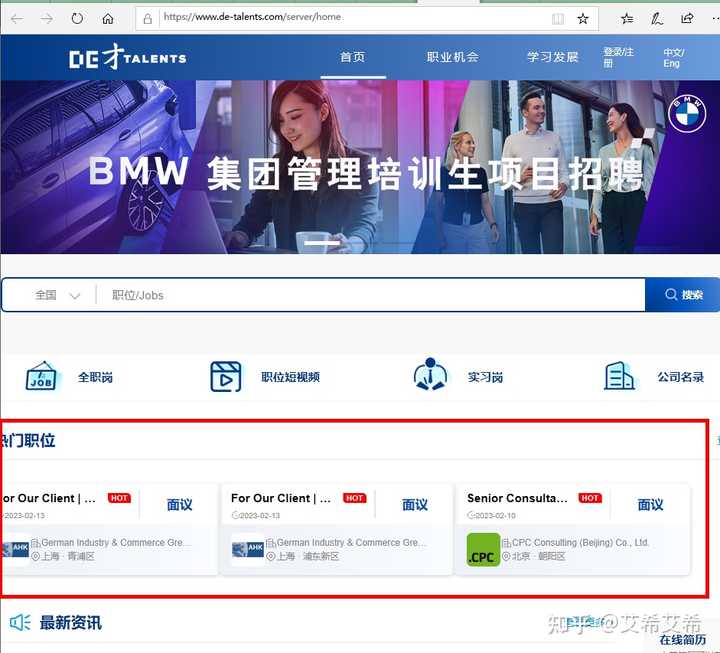Viewport: 720px width, 653px height.
Task: Open the 职业机会 navigation tab
Action: pyautogui.click(x=453, y=57)
